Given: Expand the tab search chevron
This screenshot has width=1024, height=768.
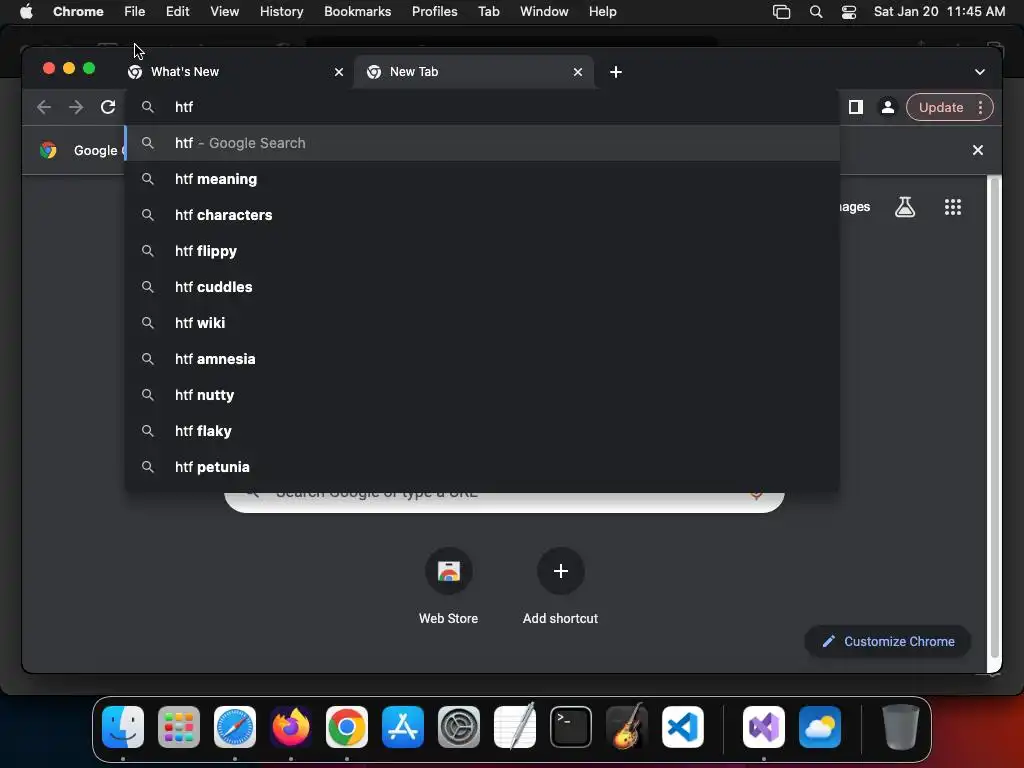Looking at the screenshot, I should click(x=980, y=72).
